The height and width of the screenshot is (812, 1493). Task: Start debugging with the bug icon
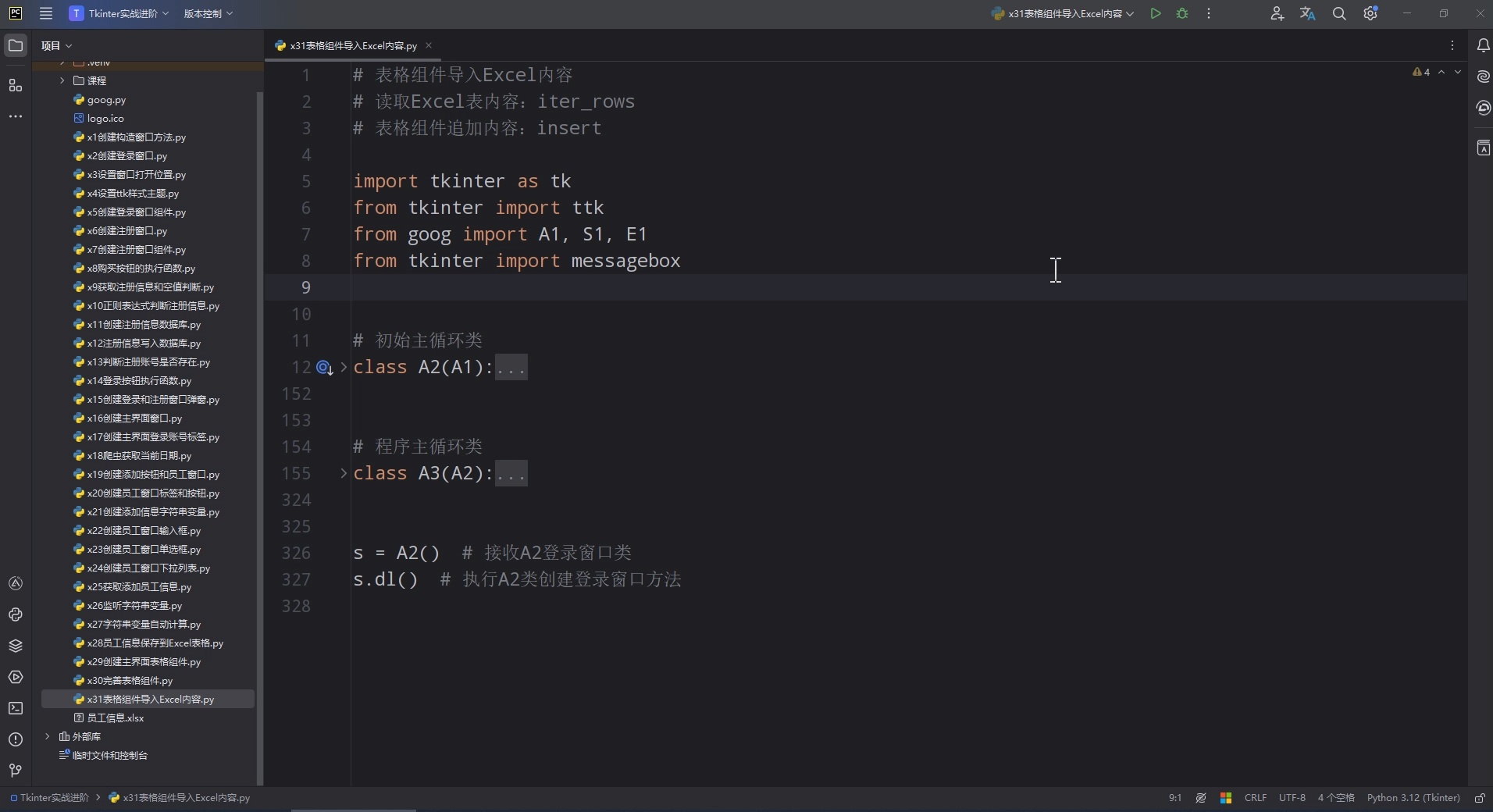1182,13
